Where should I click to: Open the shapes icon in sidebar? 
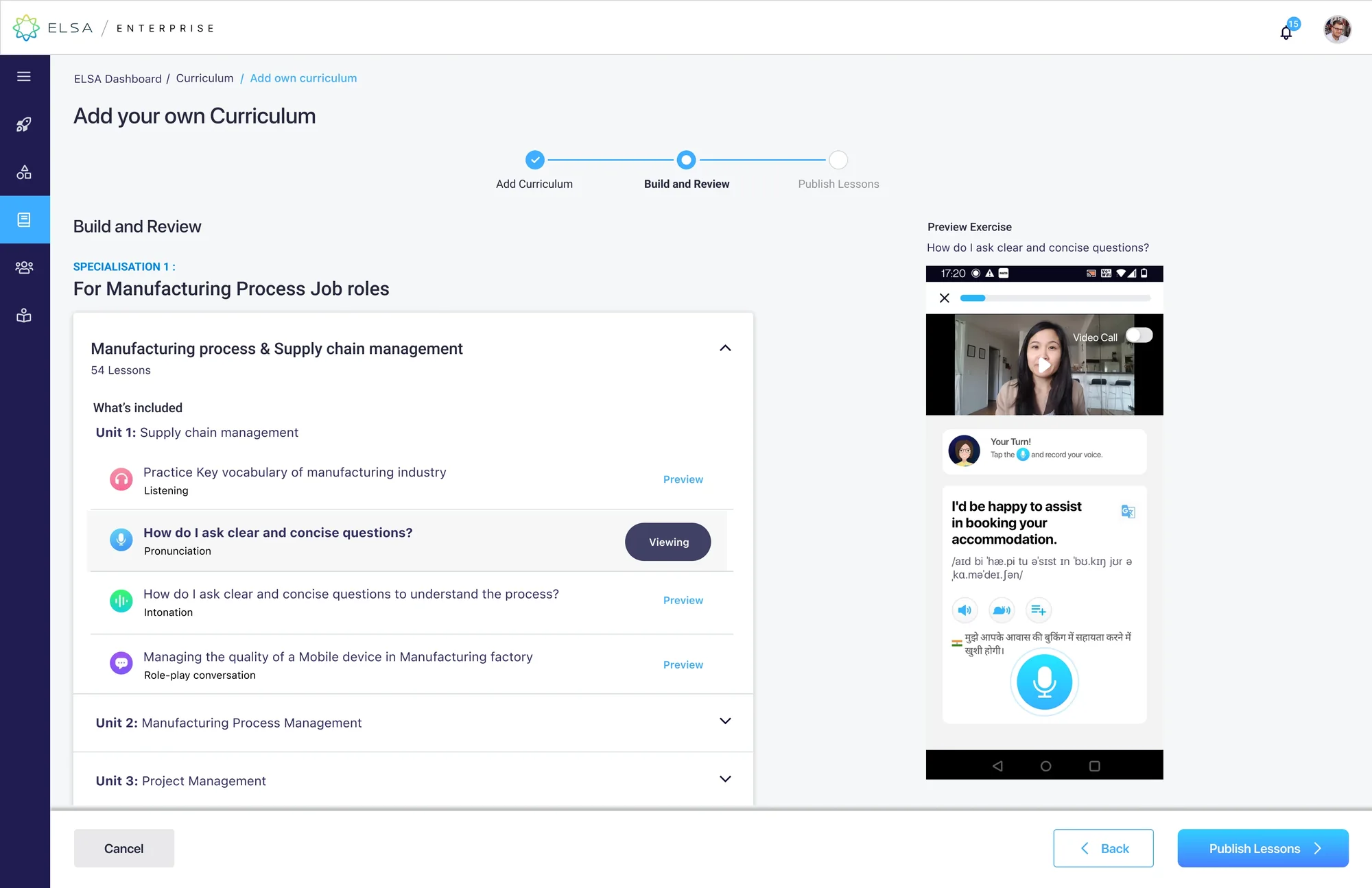[x=24, y=172]
